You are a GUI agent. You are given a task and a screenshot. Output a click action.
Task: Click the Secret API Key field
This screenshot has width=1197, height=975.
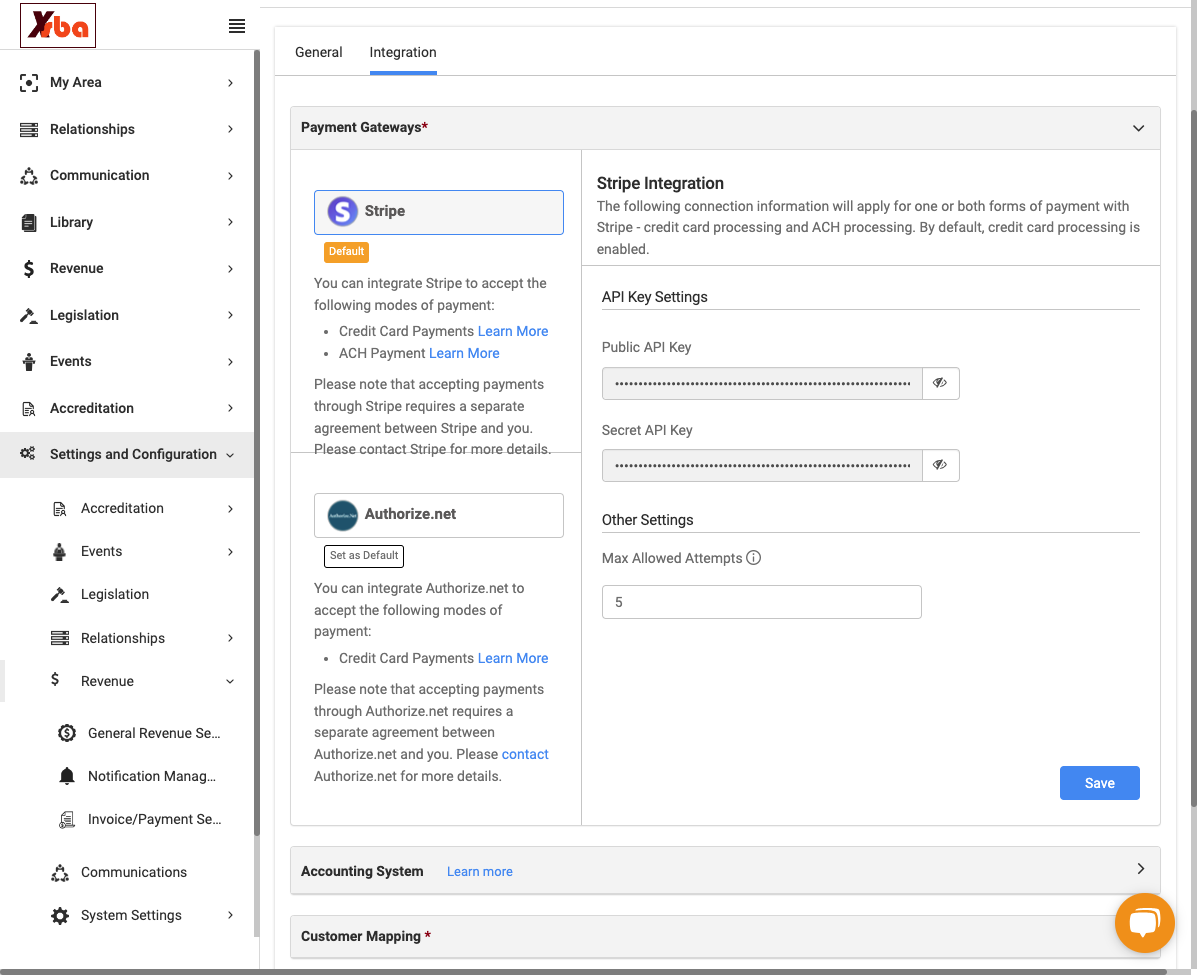[761, 465]
